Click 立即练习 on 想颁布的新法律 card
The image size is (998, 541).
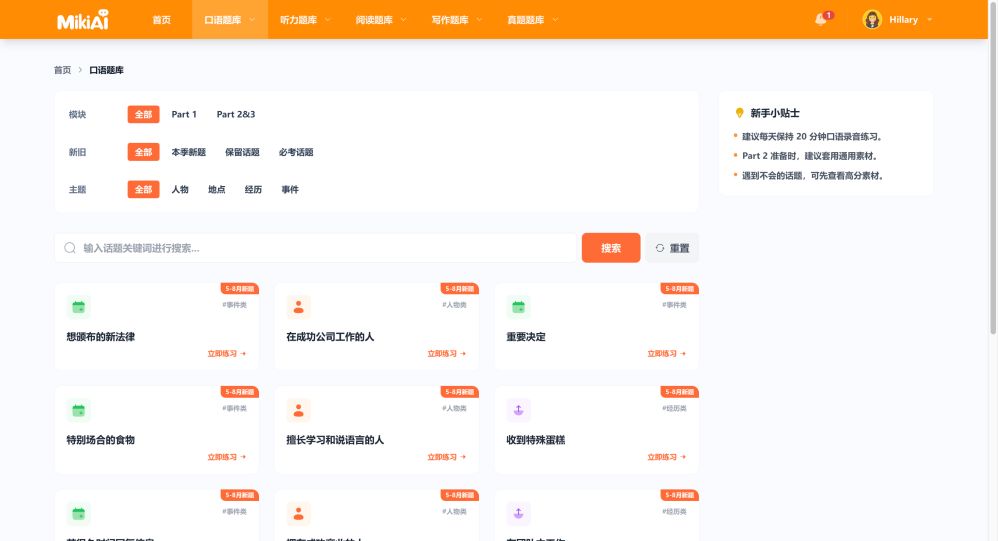point(227,353)
